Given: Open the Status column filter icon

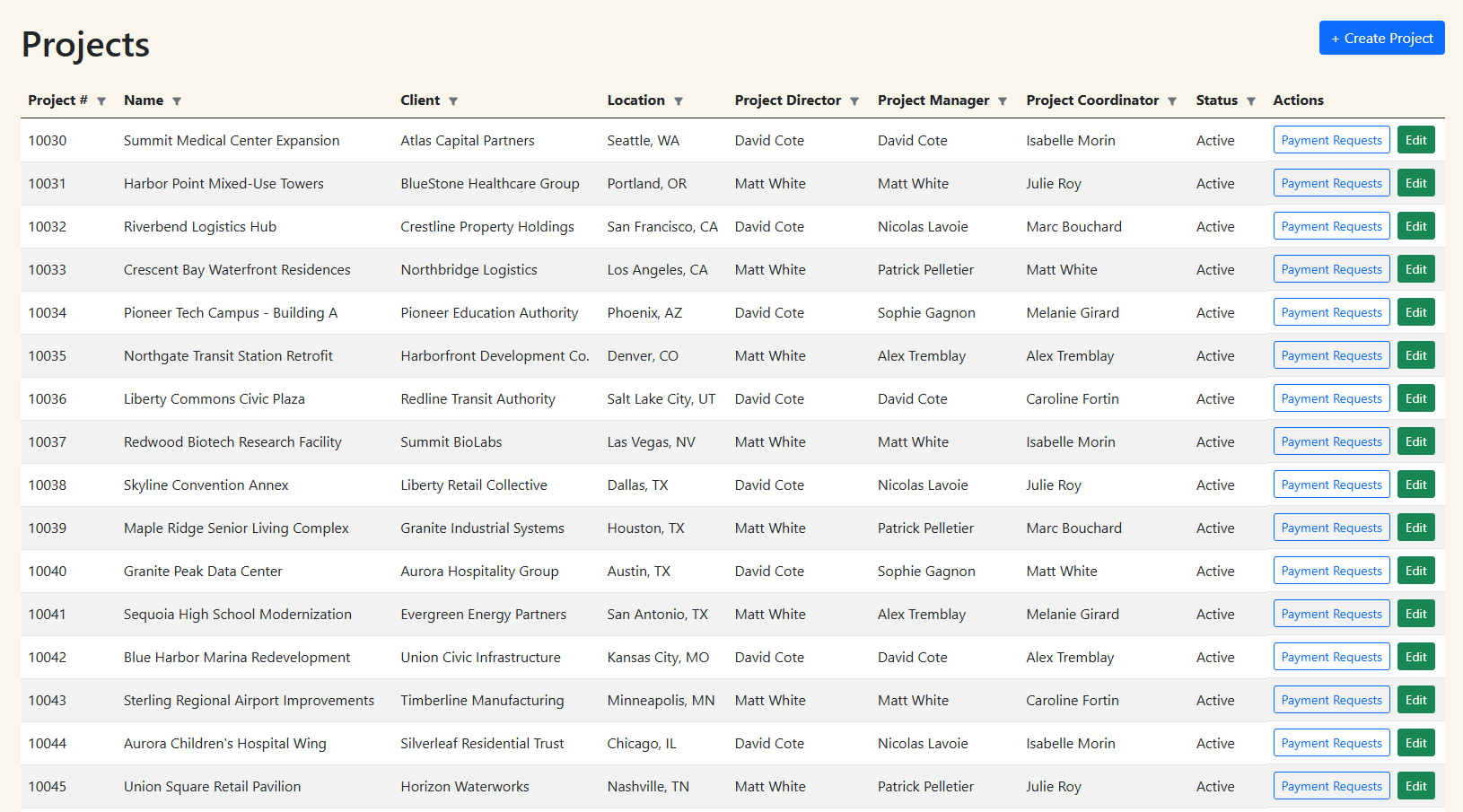Looking at the screenshot, I should coord(1251,101).
